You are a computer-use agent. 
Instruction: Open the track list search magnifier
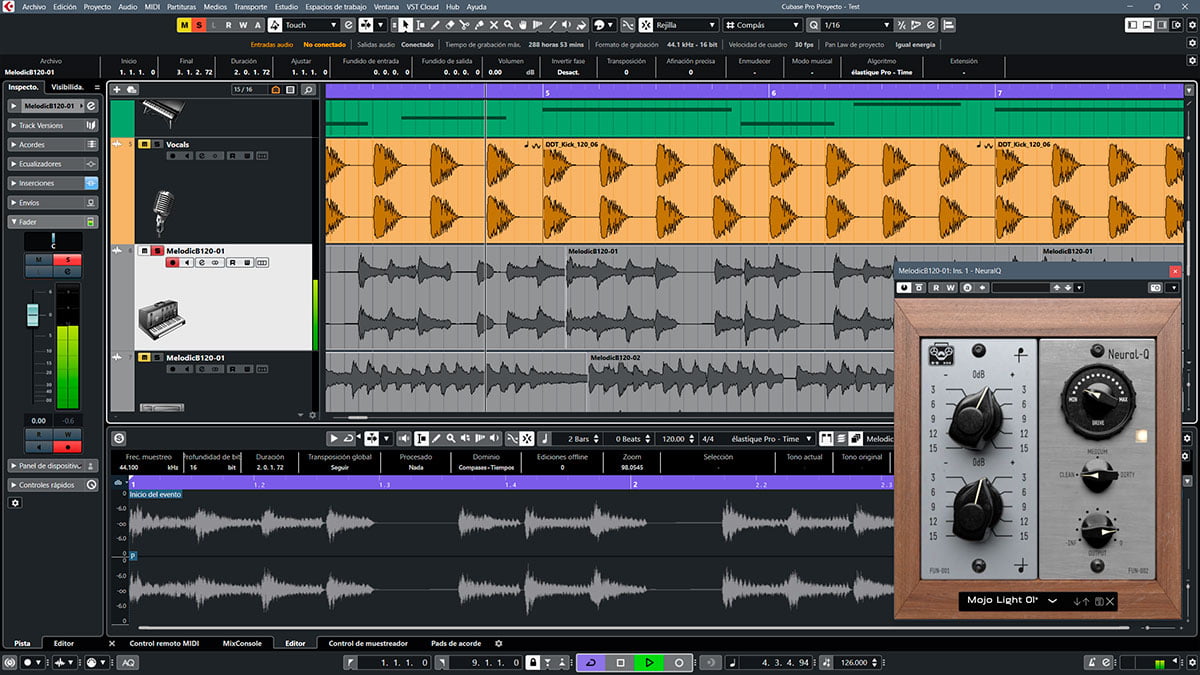[x=308, y=90]
